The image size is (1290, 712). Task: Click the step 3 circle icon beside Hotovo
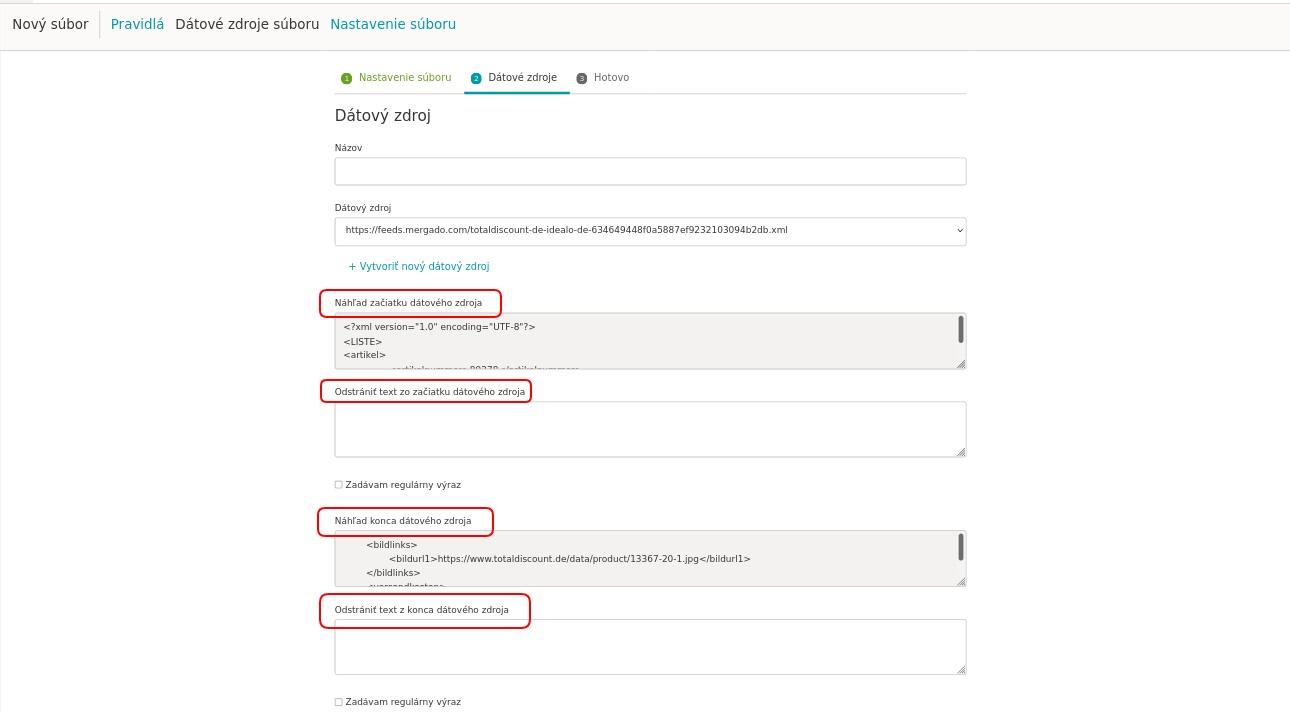pos(582,78)
